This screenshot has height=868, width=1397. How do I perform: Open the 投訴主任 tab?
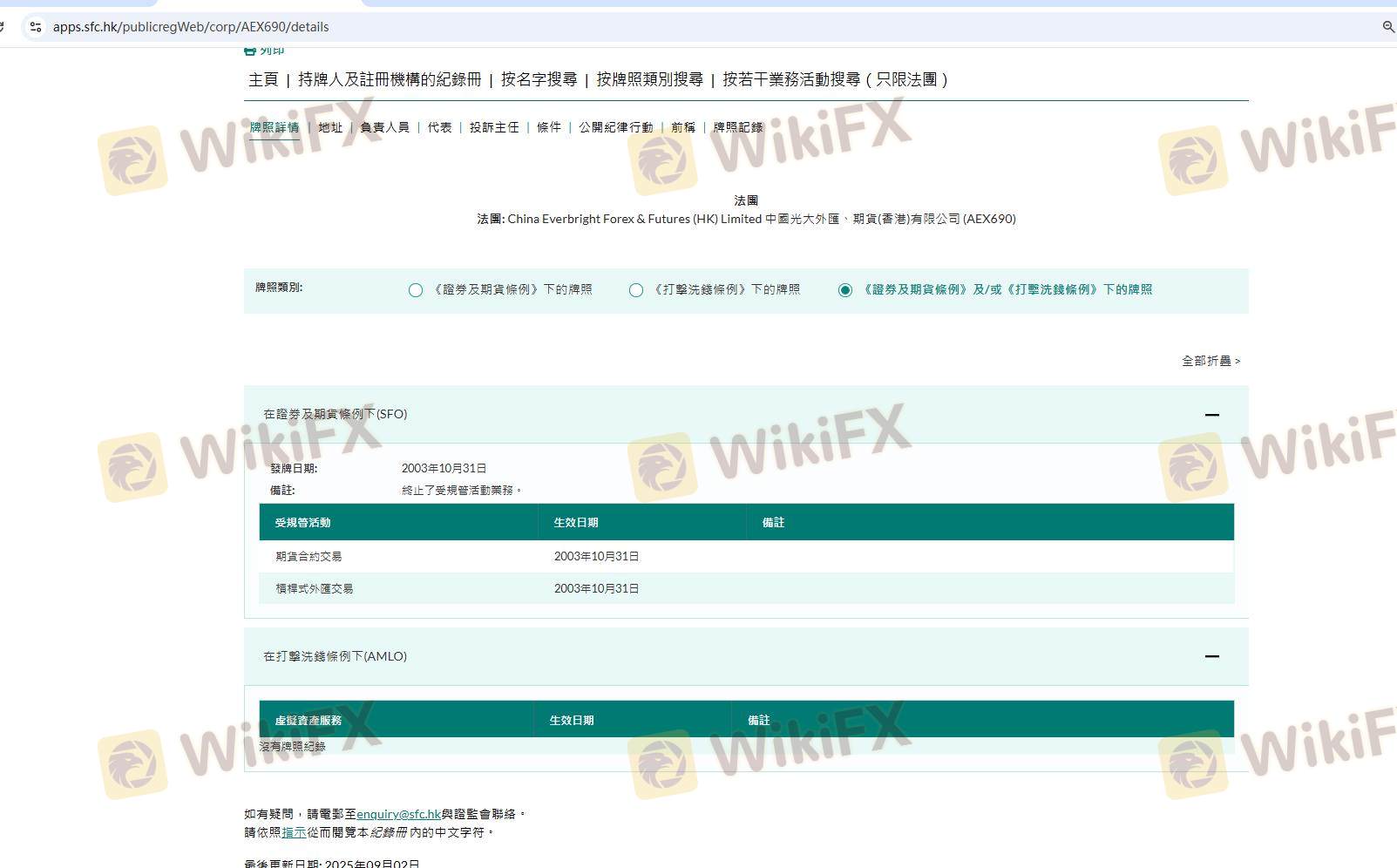(x=494, y=127)
